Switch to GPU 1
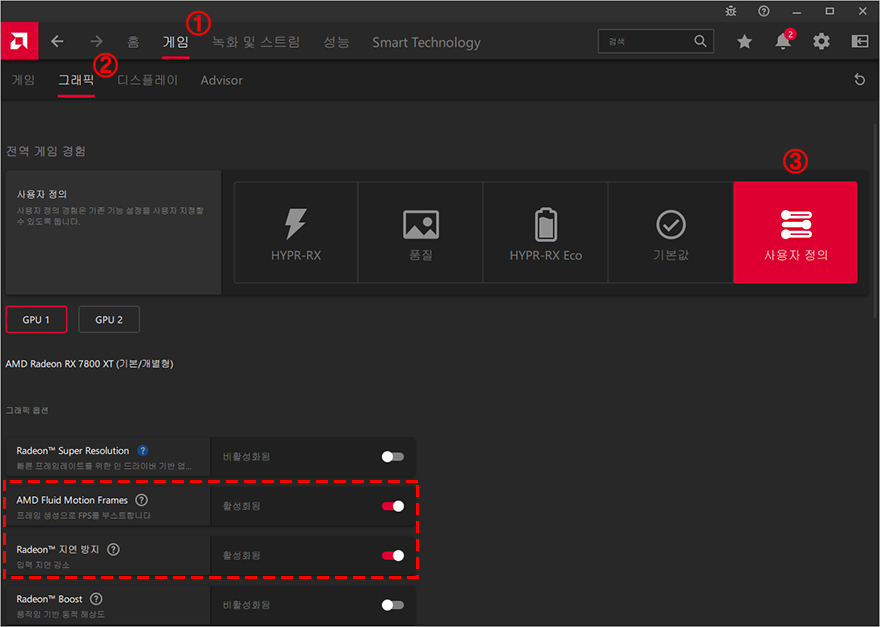Viewport: 880px width, 627px height. coord(36,319)
